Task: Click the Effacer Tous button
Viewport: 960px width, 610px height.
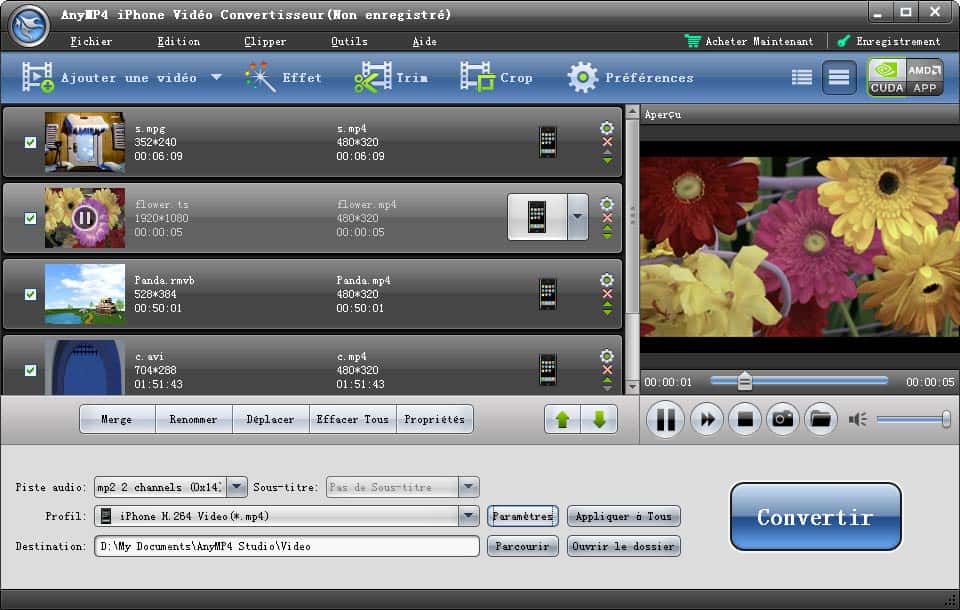Action: [x=353, y=420]
